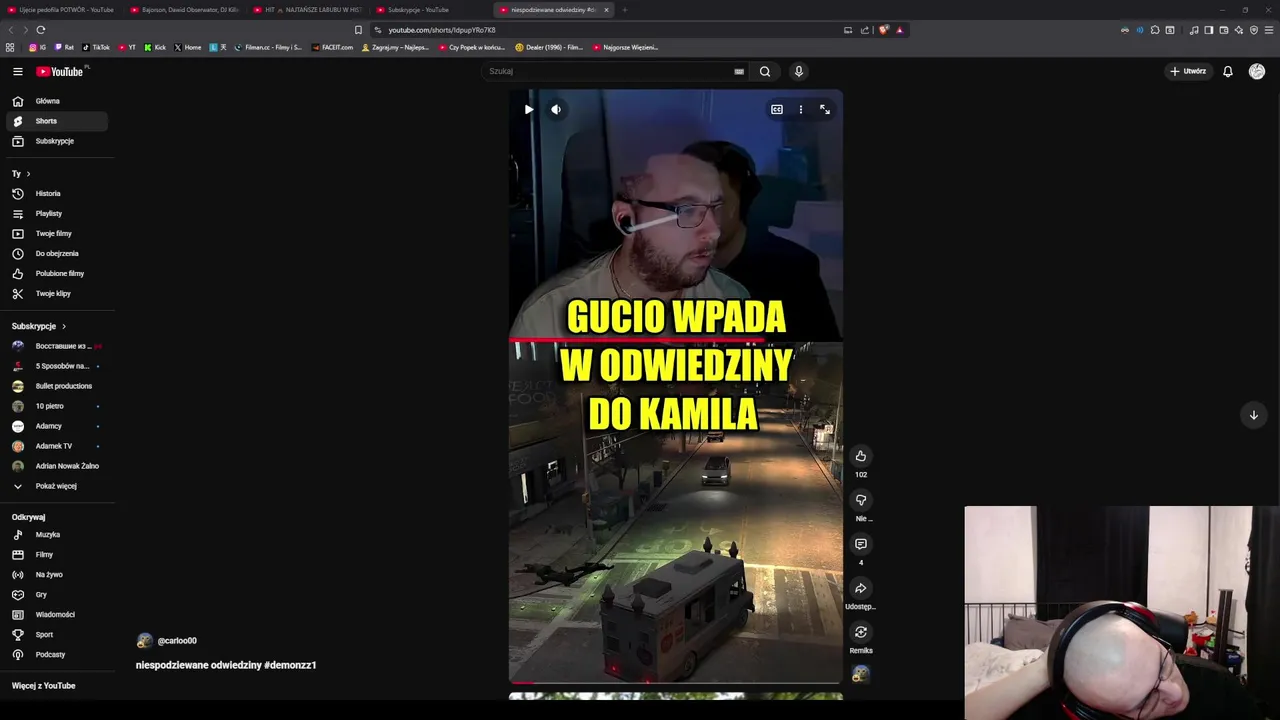The height and width of the screenshot is (720, 1280).
Task: Go to the YouTube logo home link
Action: (x=61, y=71)
